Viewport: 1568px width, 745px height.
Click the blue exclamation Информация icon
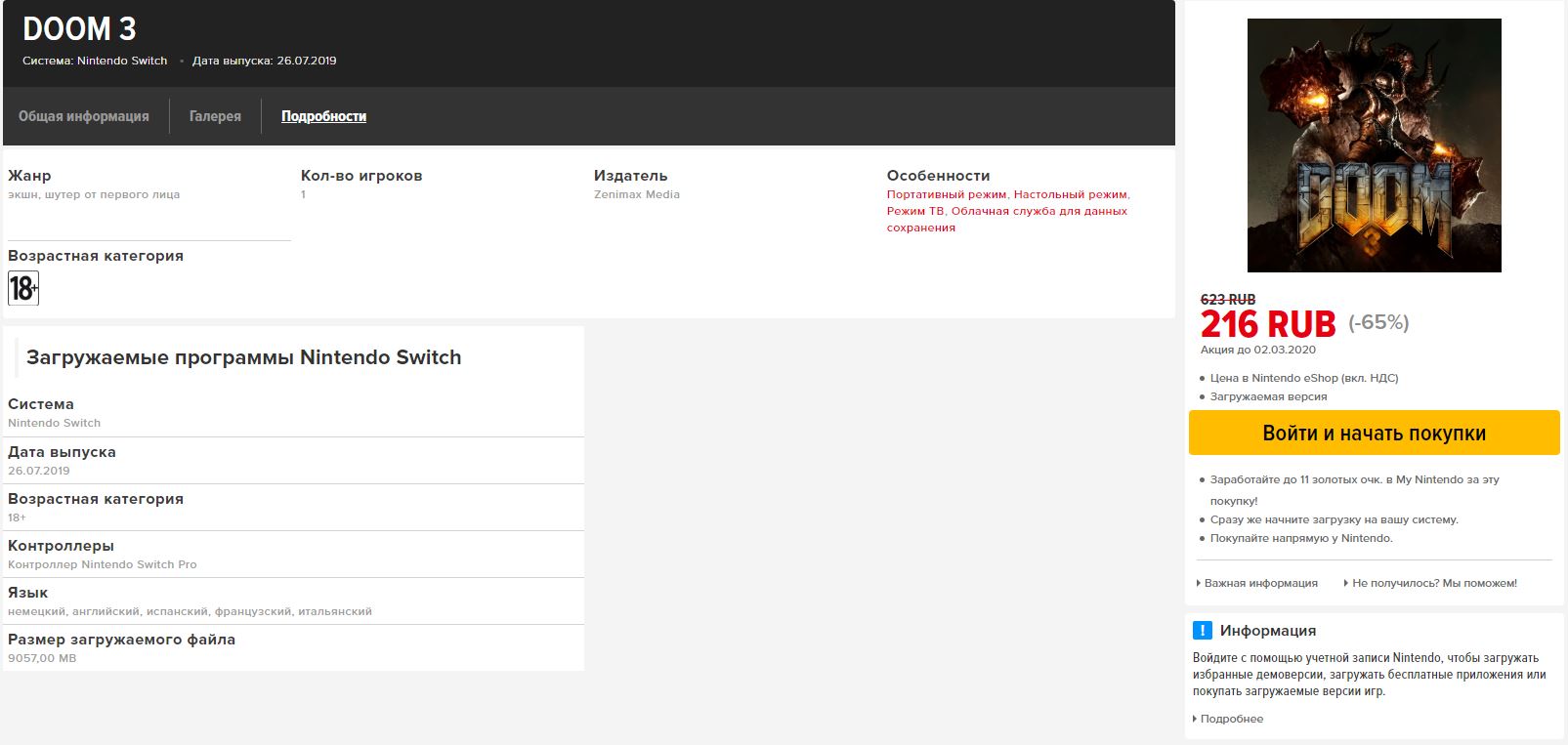coord(1203,630)
